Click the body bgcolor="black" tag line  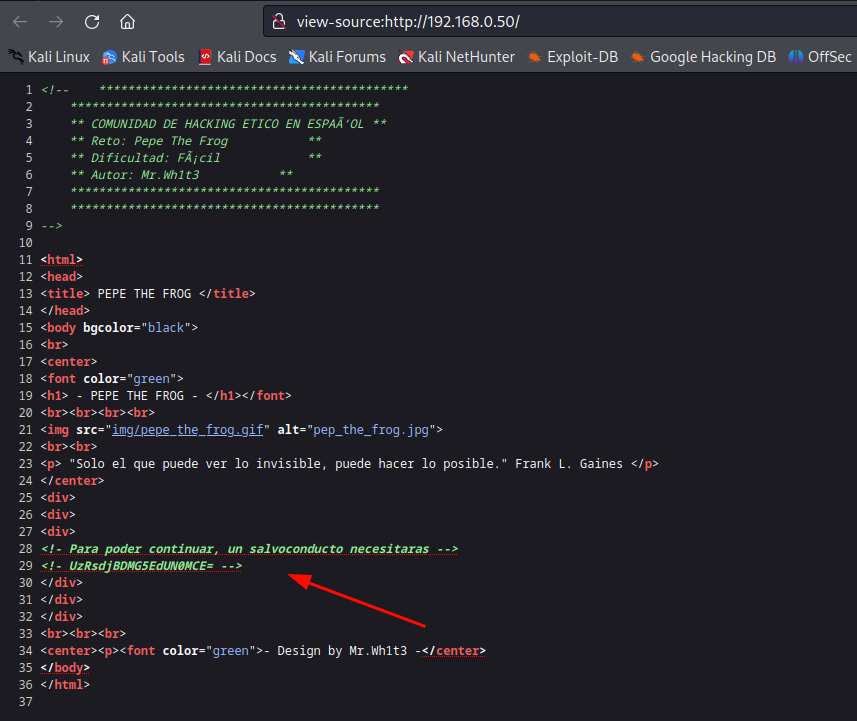(x=119, y=327)
